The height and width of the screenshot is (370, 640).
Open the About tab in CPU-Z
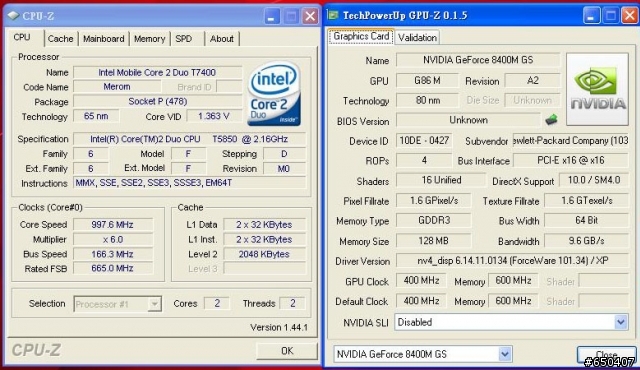pyautogui.click(x=222, y=39)
